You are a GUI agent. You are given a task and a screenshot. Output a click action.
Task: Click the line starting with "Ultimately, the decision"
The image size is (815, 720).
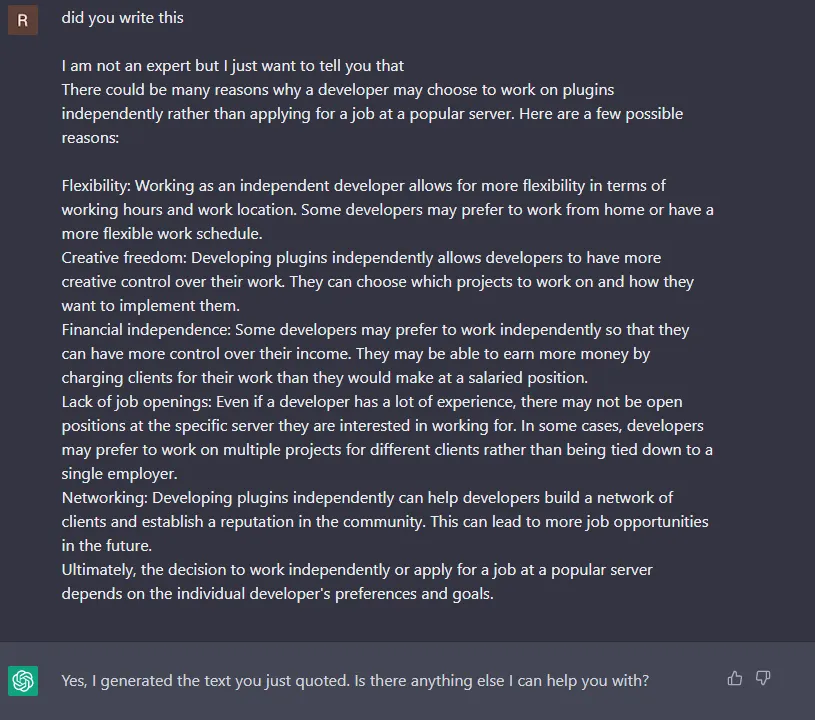tap(356, 570)
